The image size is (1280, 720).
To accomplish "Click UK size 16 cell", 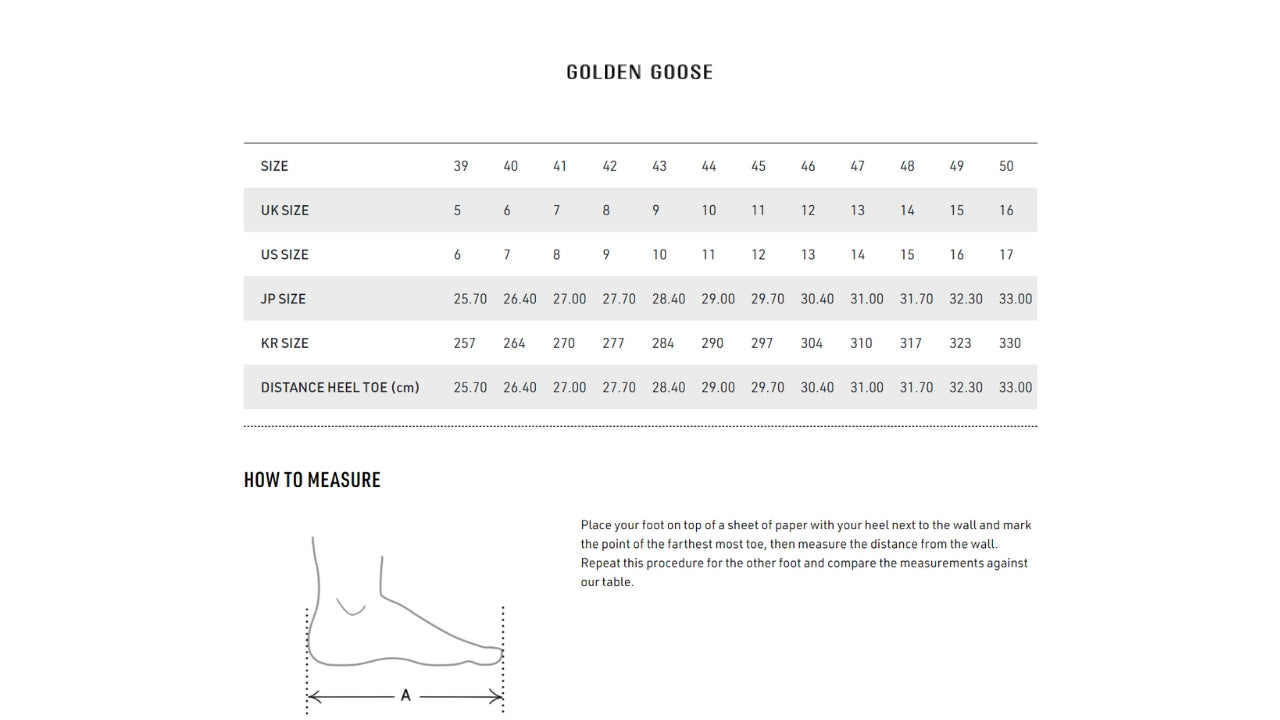I will [1006, 210].
